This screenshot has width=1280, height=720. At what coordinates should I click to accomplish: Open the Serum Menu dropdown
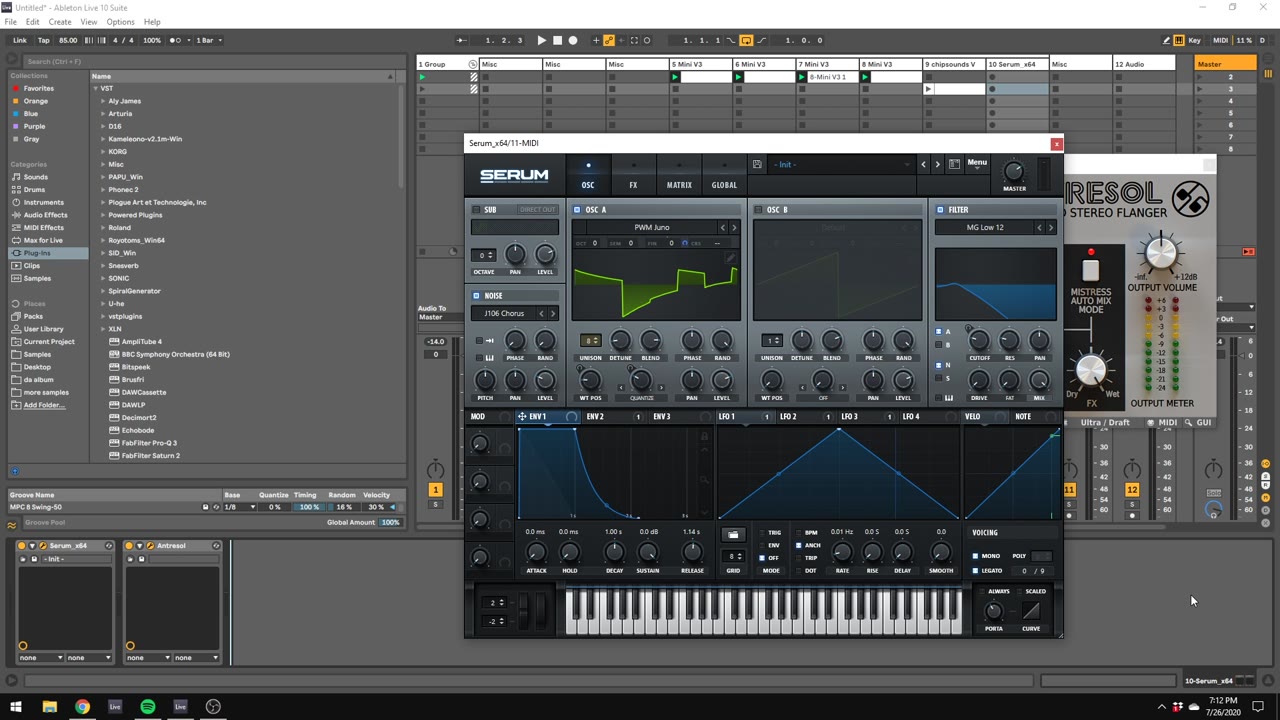point(977,164)
